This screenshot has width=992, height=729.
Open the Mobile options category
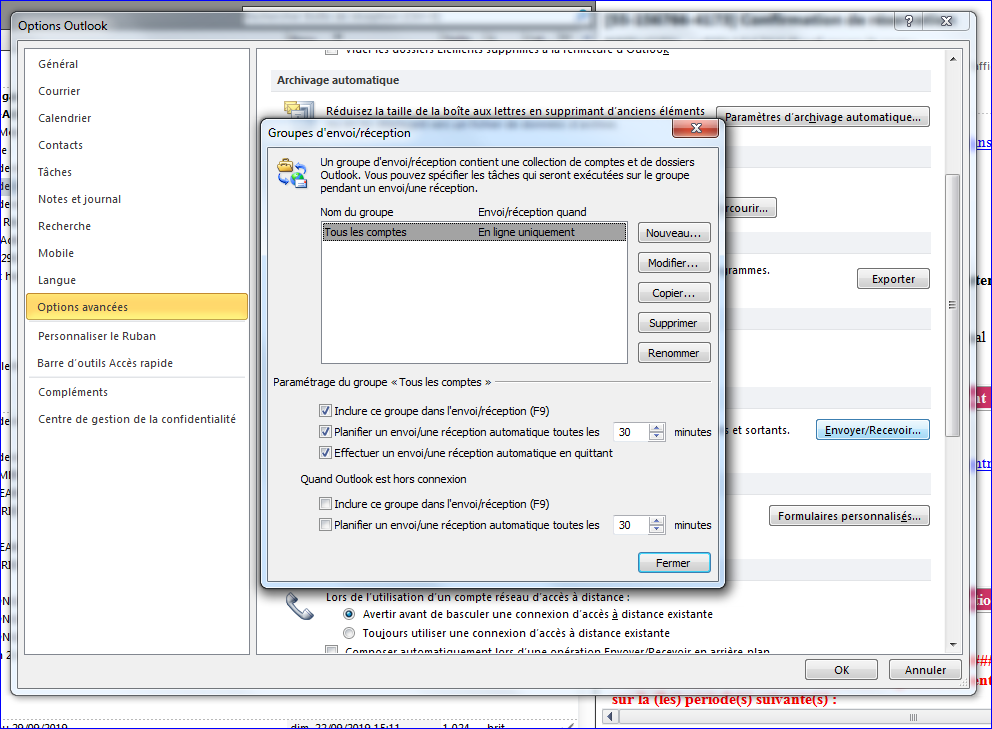137,253
